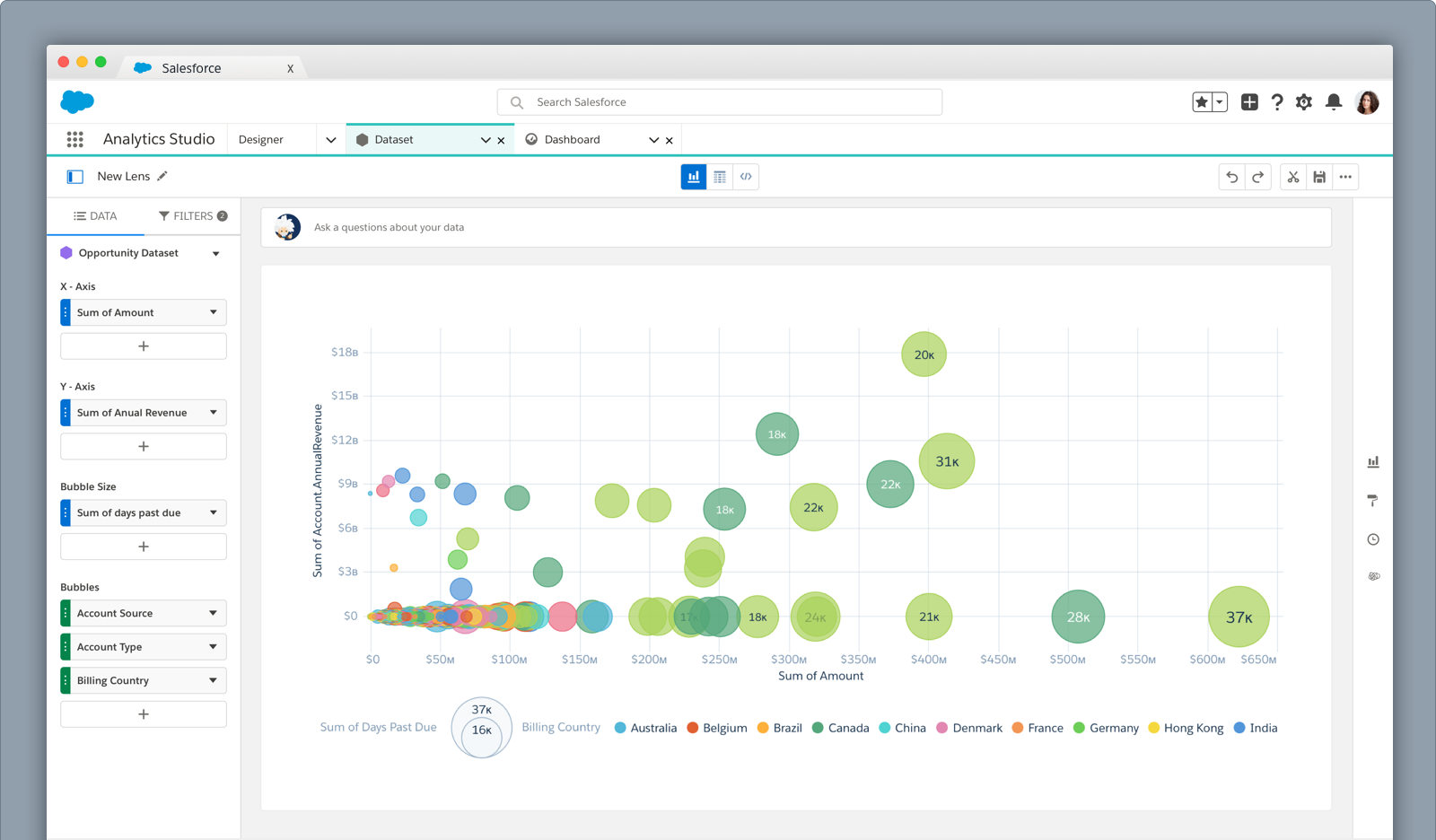Image resolution: width=1436 pixels, height=840 pixels.
Task: Switch to table mode view
Action: coord(720,177)
